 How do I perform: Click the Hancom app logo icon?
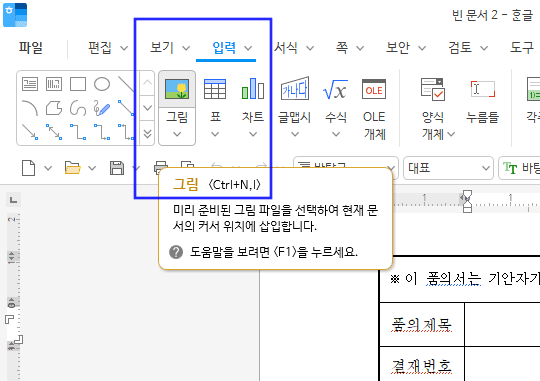pyautogui.click(x=15, y=15)
